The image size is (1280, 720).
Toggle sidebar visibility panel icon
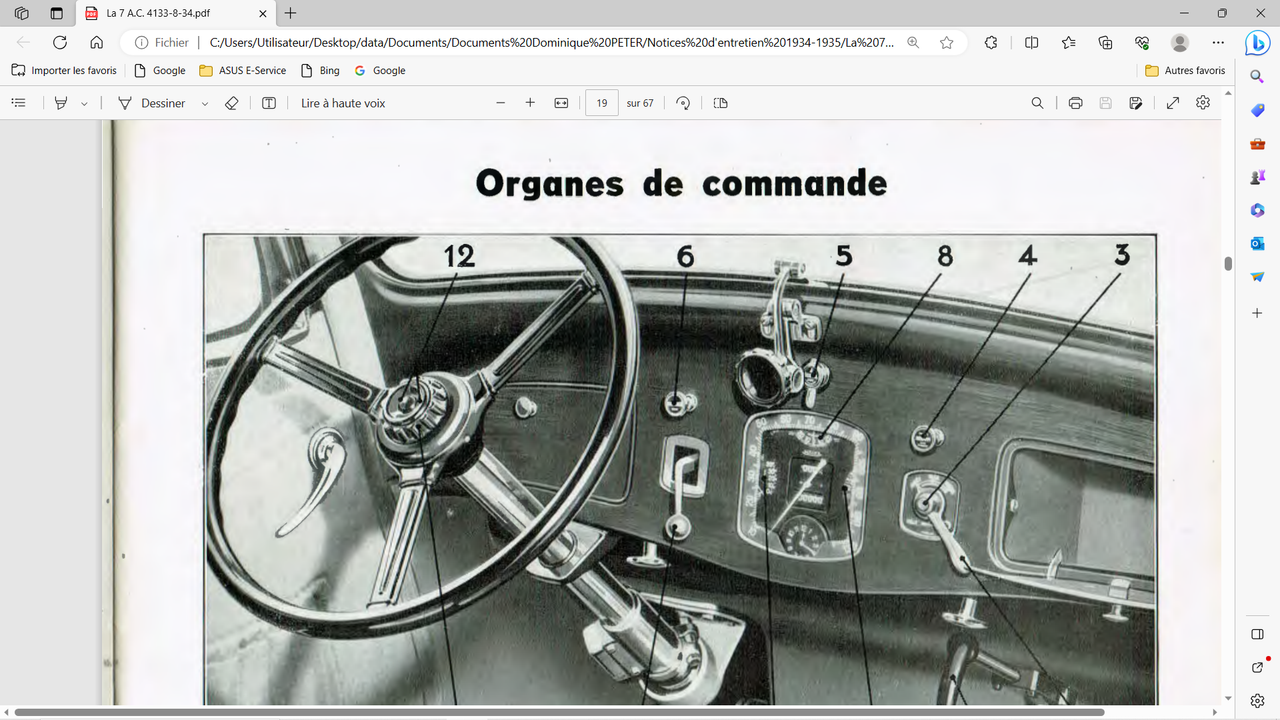click(x=1257, y=634)
